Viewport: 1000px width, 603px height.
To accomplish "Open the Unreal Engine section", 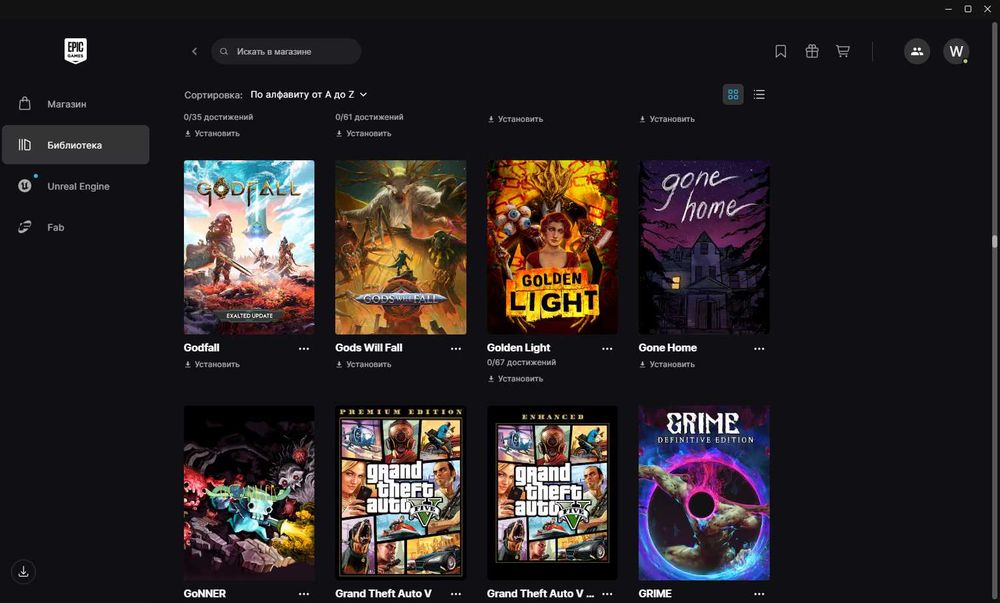I will 75,186.
